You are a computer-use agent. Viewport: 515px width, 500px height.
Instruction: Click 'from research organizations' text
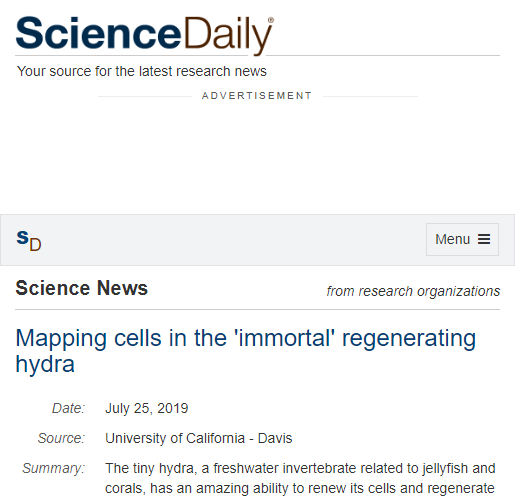[413, 291]
